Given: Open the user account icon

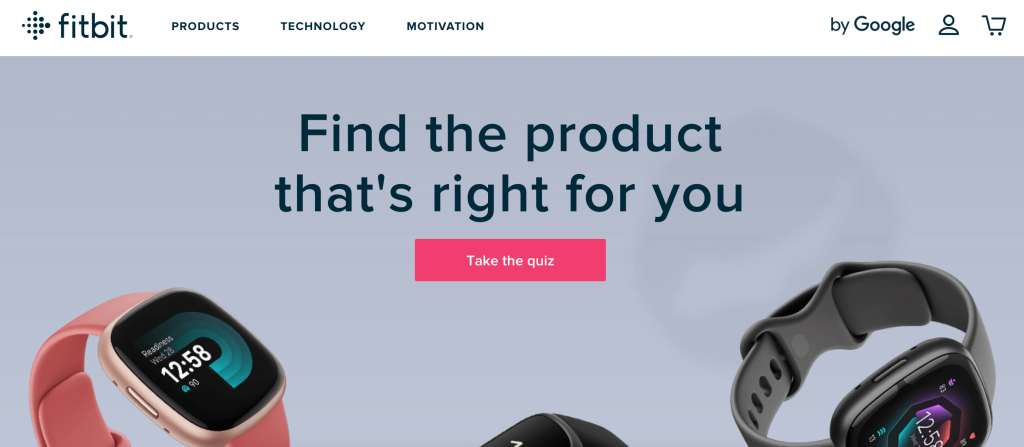Looking at the screenshot, I should pos(948,25).
